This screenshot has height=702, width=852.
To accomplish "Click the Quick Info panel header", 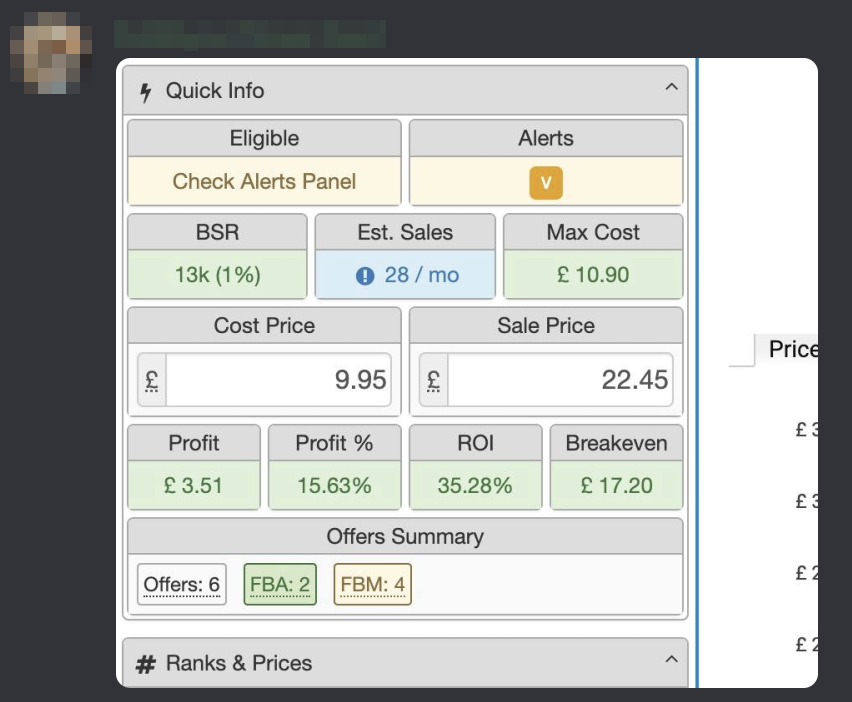I will point(405,91).
